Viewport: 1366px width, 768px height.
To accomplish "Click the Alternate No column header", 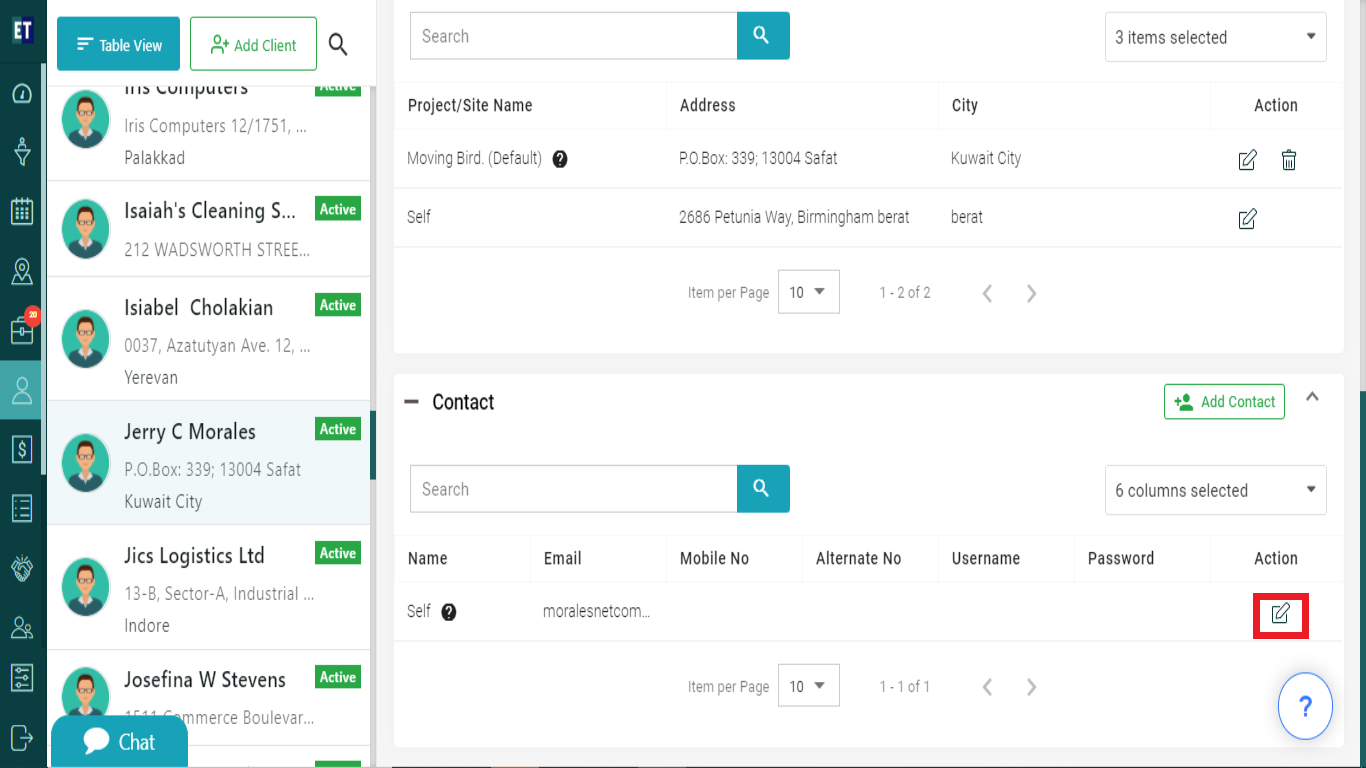I will (x=858, y=558).
